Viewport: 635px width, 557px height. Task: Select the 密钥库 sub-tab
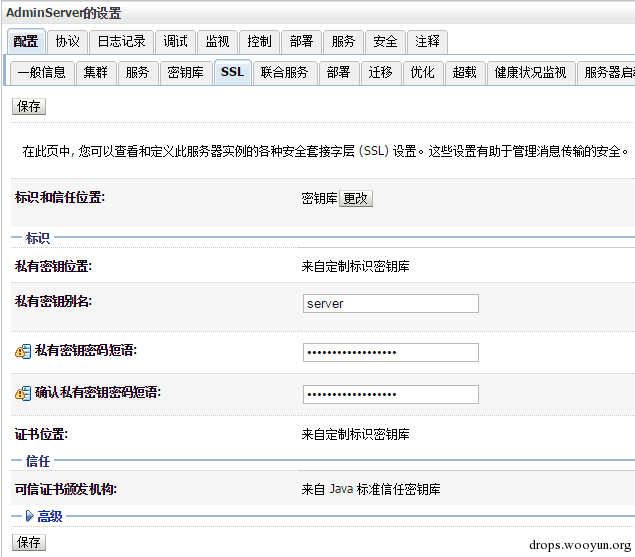point(186,73)
